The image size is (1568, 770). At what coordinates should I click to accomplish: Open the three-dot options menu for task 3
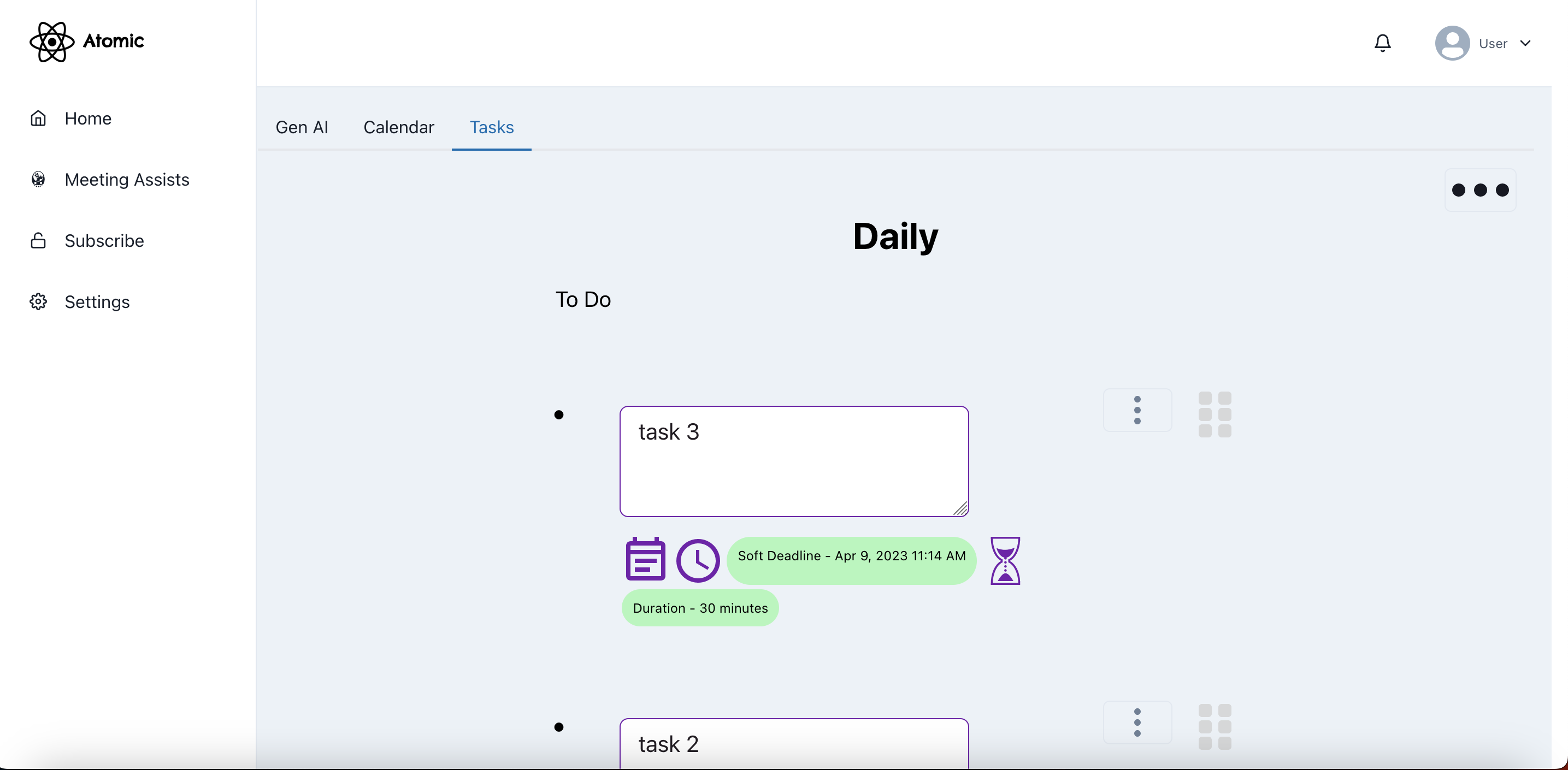point(1137,411)
